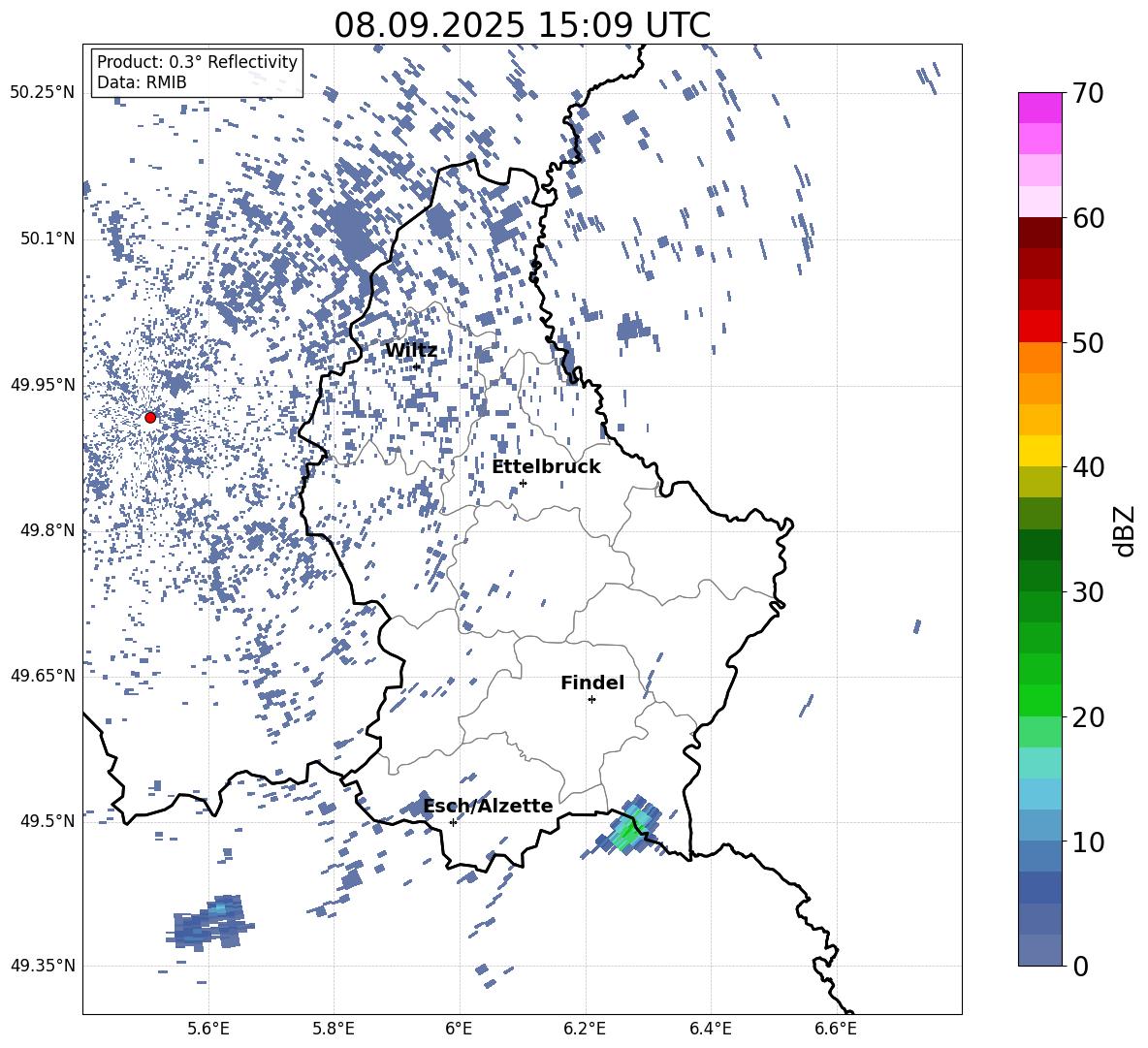Click the dBZ colorbar axis label
1148x1048 pixels.
tap(1126, 530)
